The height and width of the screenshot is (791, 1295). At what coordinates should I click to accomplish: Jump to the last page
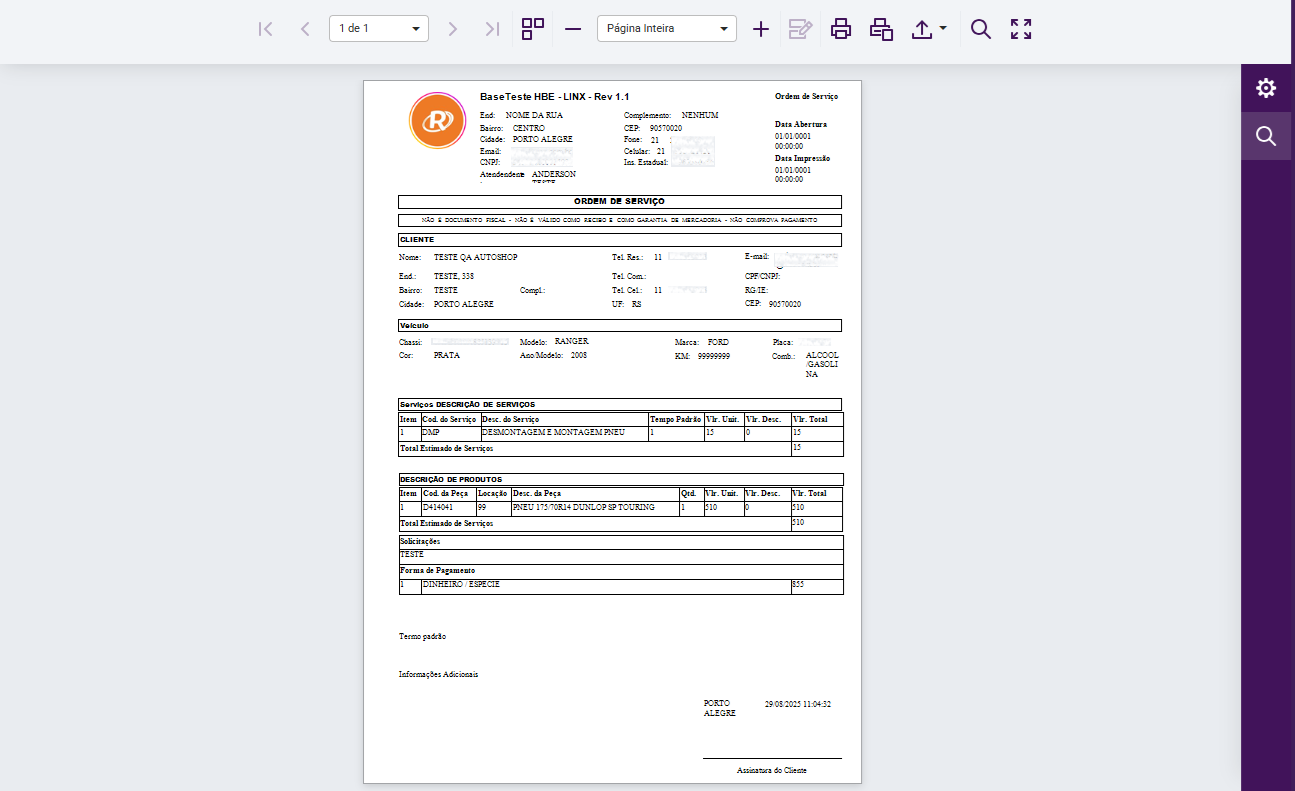[492, 29]
